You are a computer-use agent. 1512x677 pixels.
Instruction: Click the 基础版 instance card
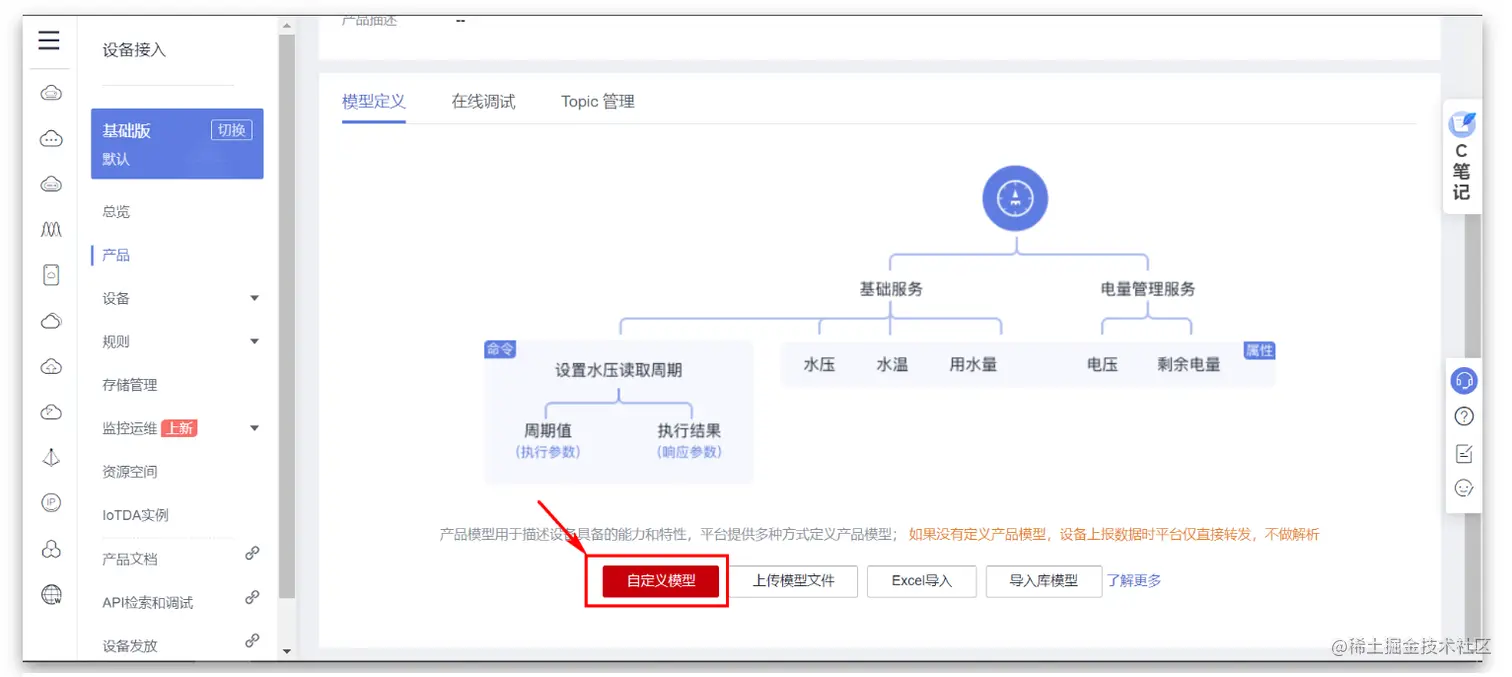[x=177, y=144]
